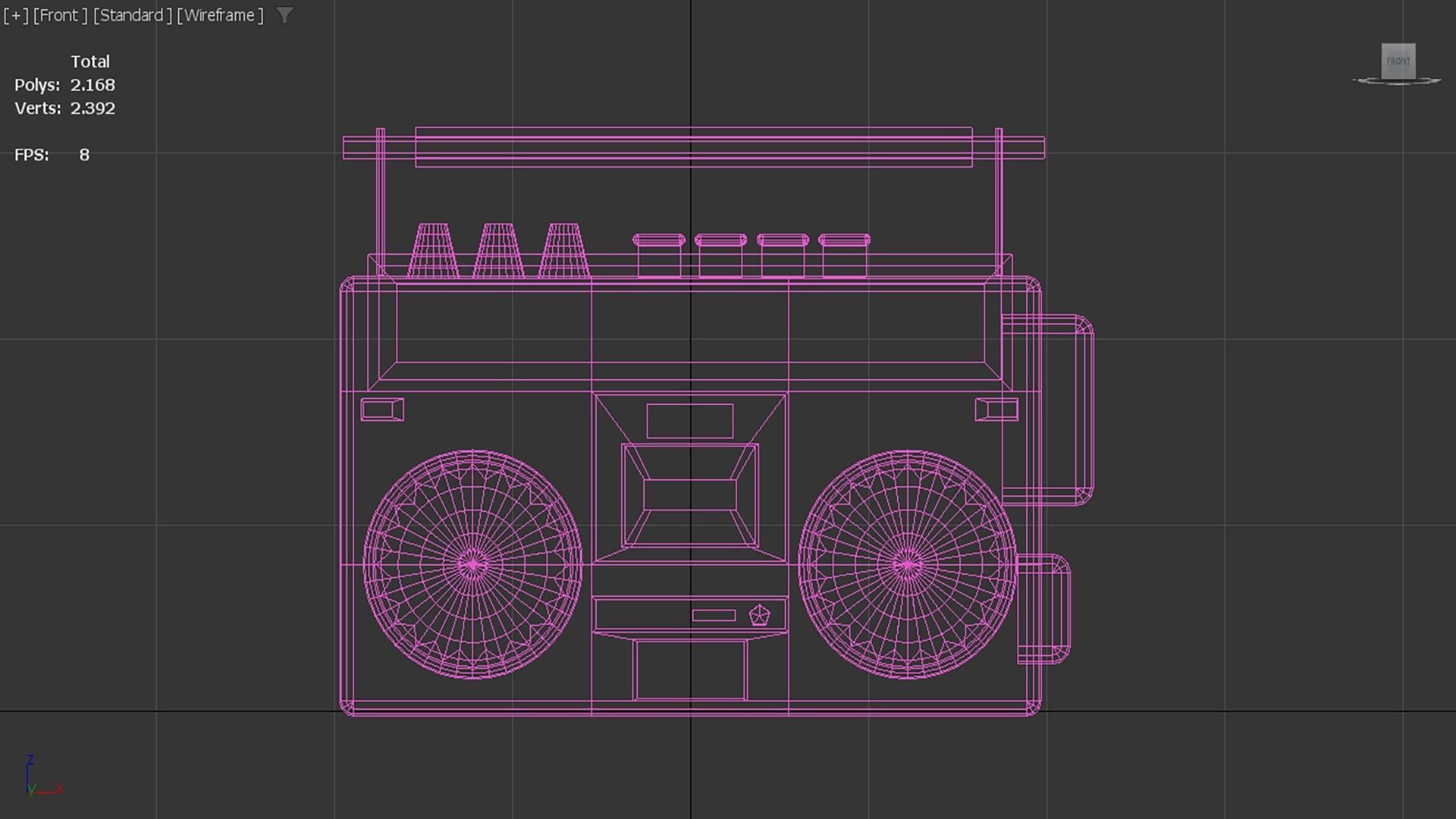
Task: Click the Polys count value 2.168
Action: pos(93,85)
